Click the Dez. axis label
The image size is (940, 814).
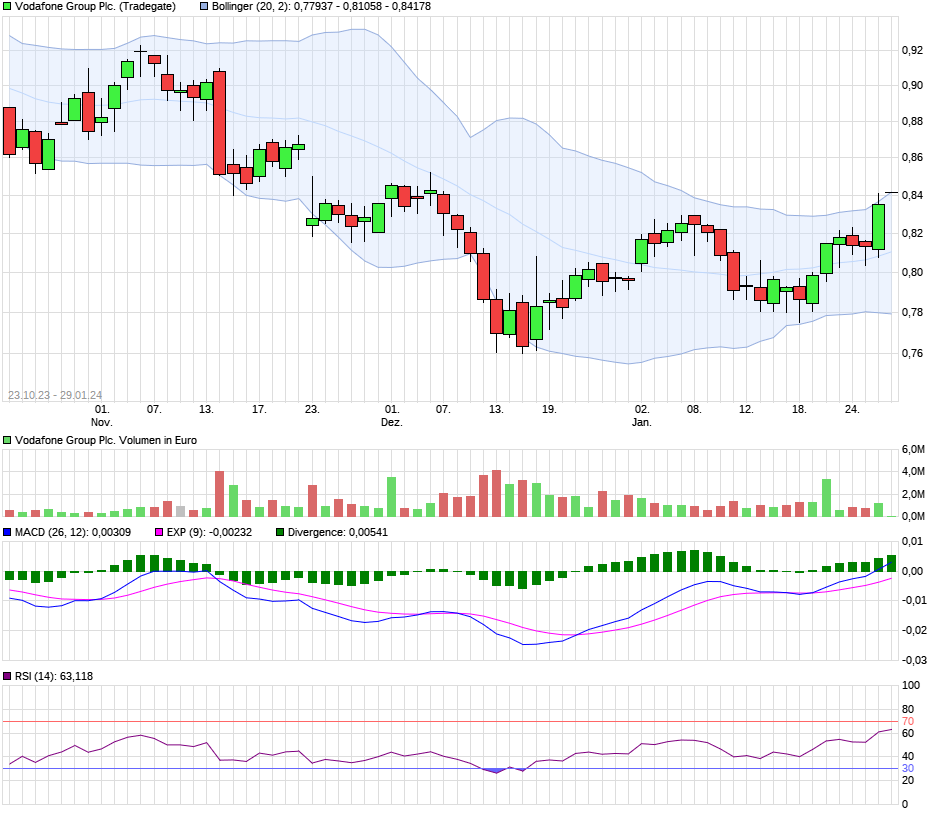[x=392, y=422]
